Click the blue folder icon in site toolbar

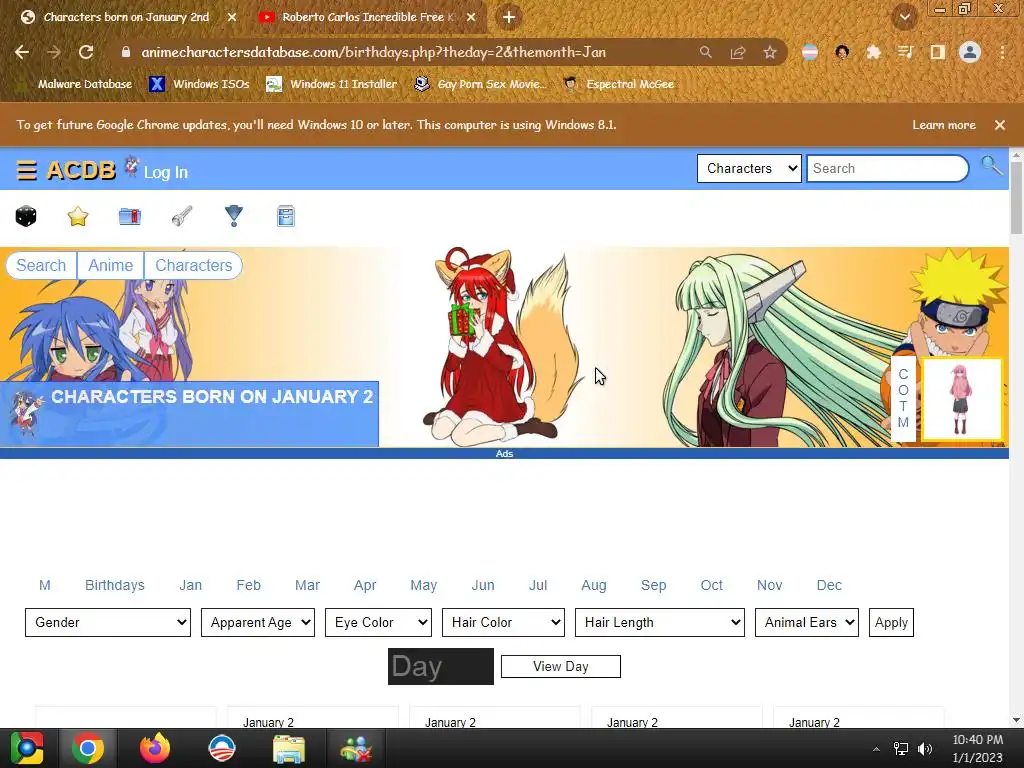[130, 216]
